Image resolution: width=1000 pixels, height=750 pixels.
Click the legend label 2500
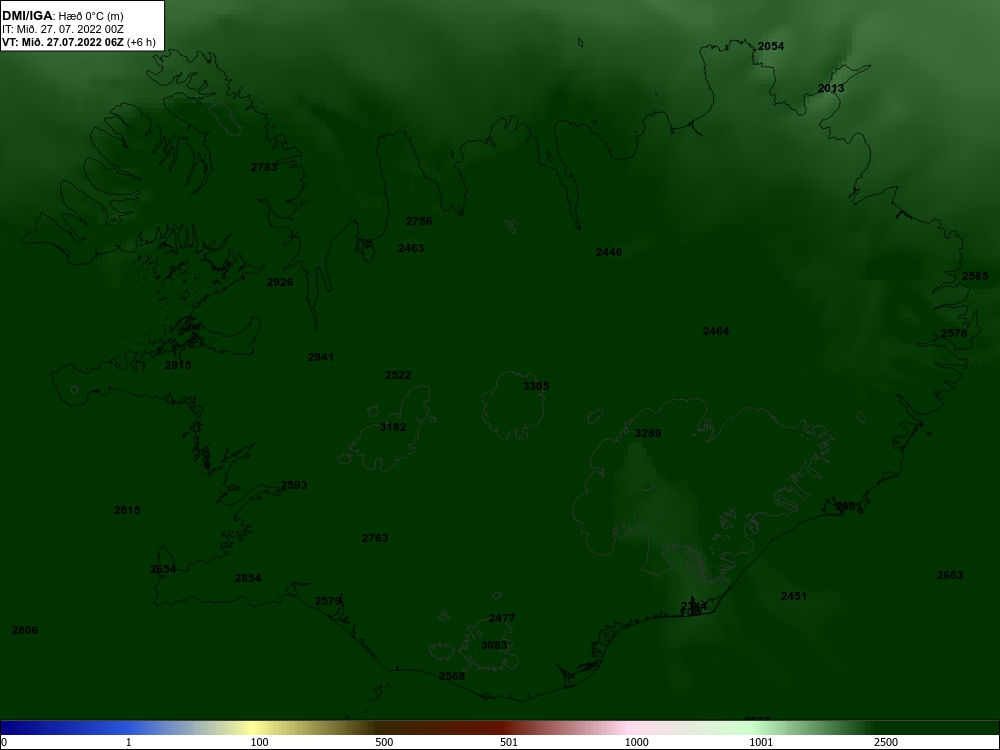coord(886,742)
